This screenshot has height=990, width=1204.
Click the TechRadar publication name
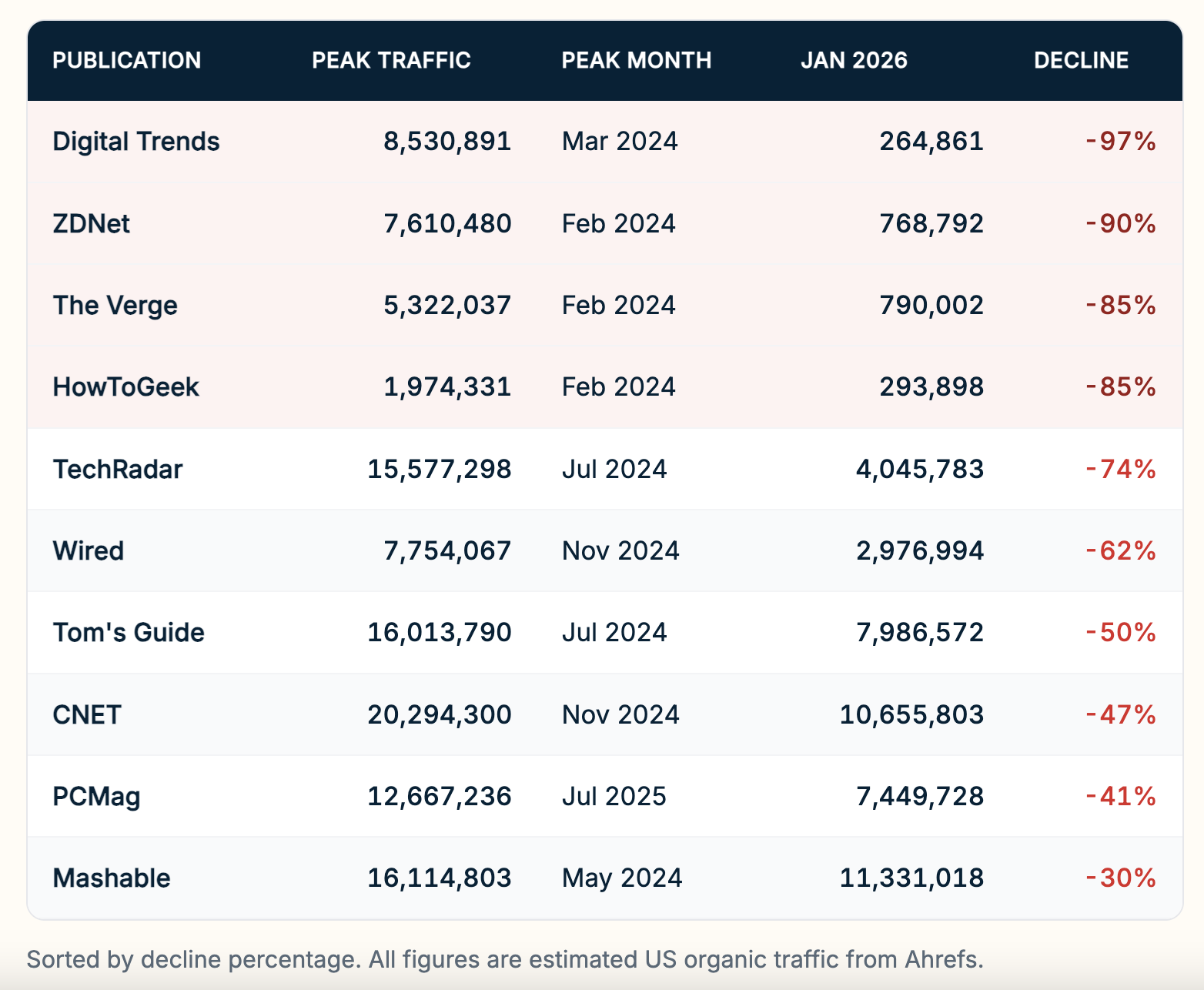click(x=117, y=470)
